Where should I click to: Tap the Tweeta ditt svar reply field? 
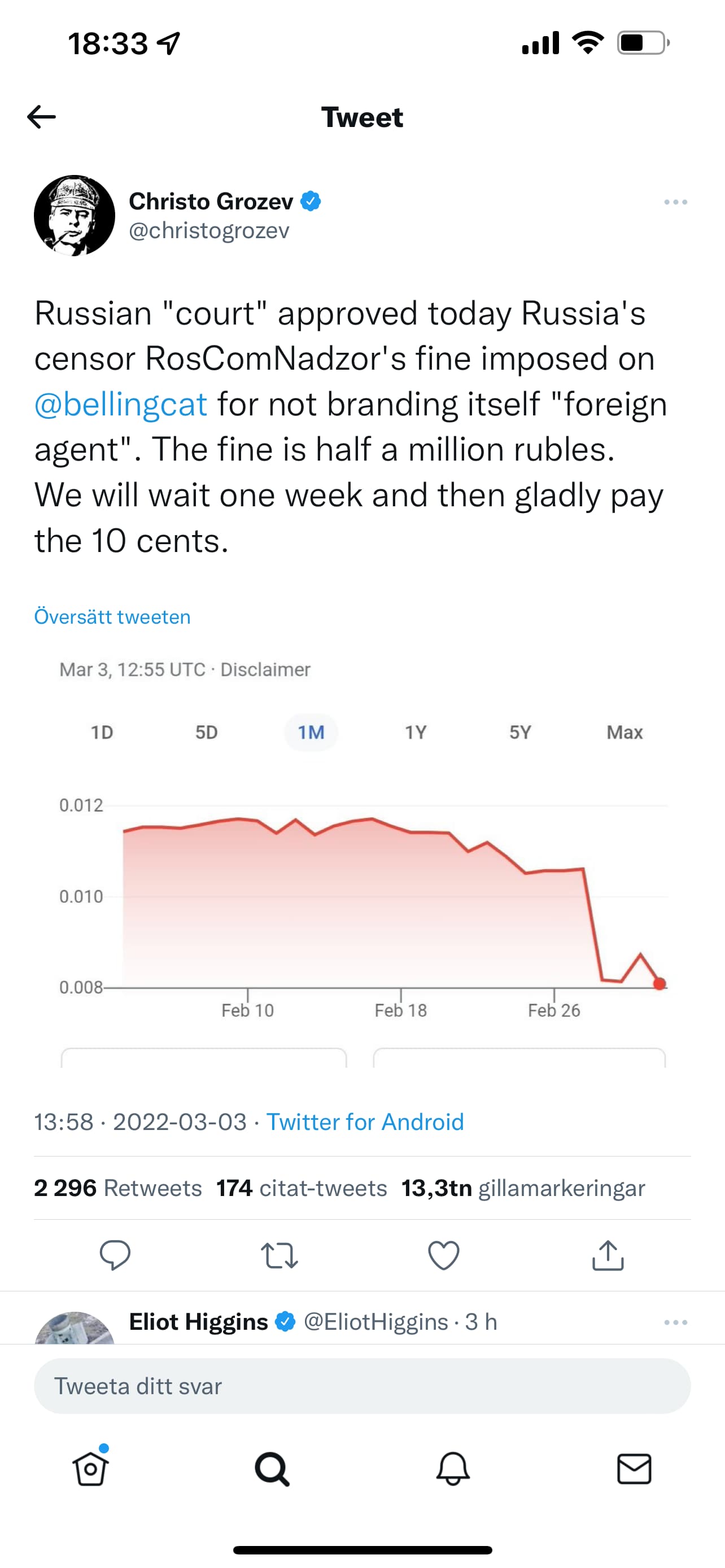(x=362, y=1386)
